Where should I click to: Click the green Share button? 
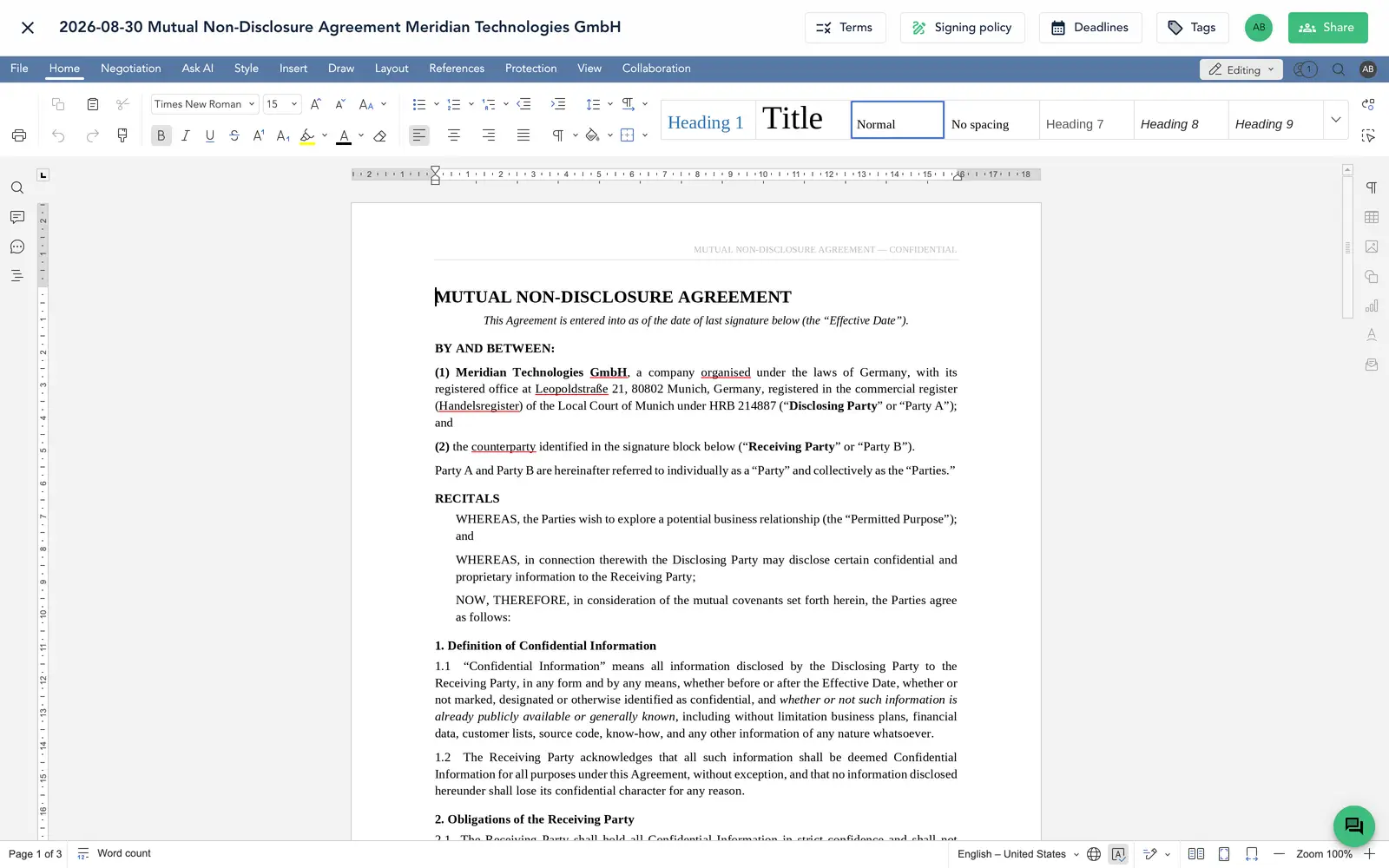pos(1327,28)
